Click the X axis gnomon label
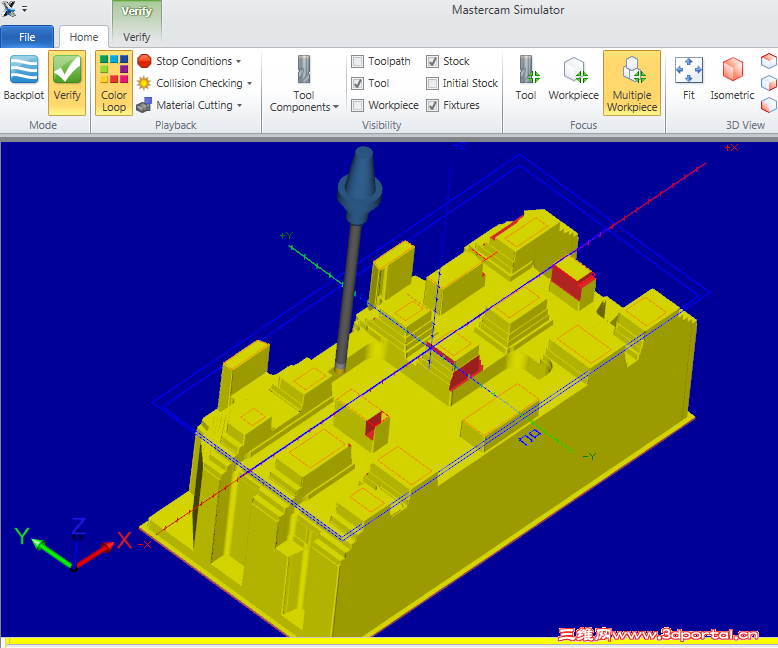 125,540
